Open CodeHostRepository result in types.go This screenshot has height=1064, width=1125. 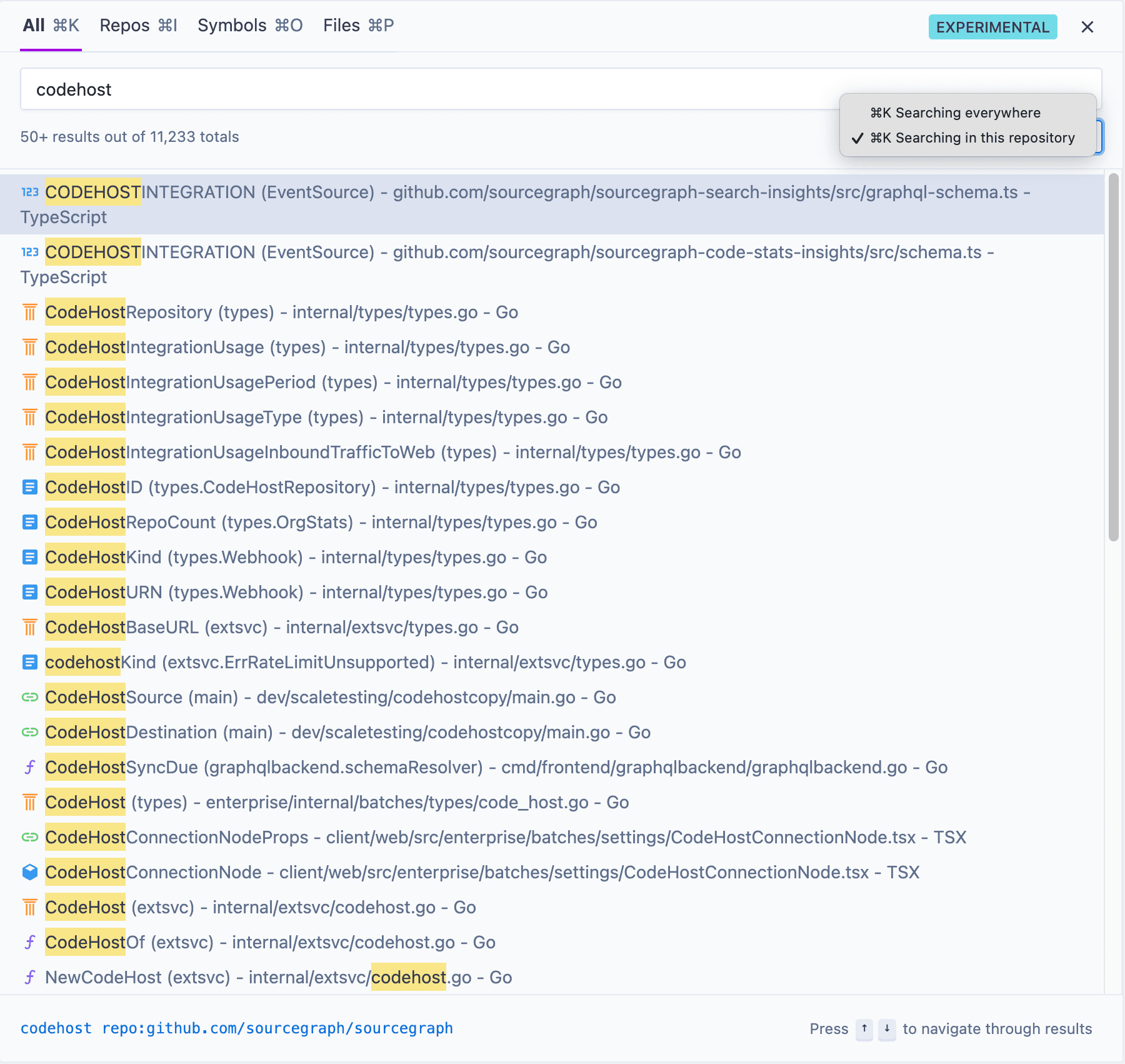click(x=552, y=312)
